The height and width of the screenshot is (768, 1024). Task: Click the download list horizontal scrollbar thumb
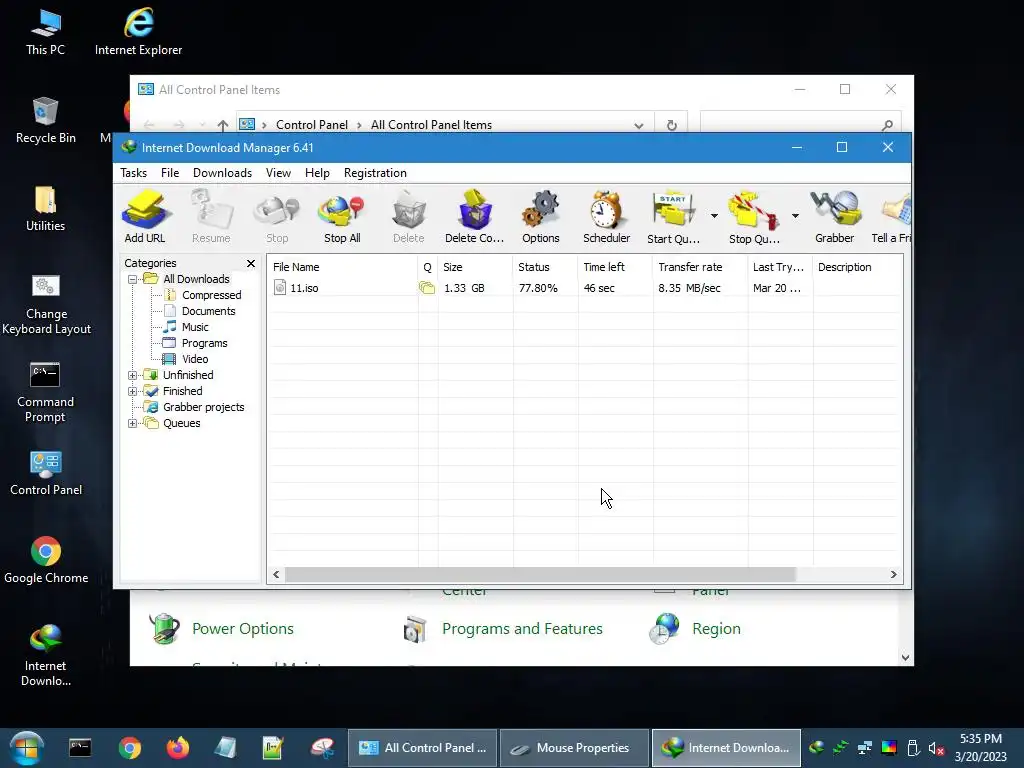(x=540, y=575)
